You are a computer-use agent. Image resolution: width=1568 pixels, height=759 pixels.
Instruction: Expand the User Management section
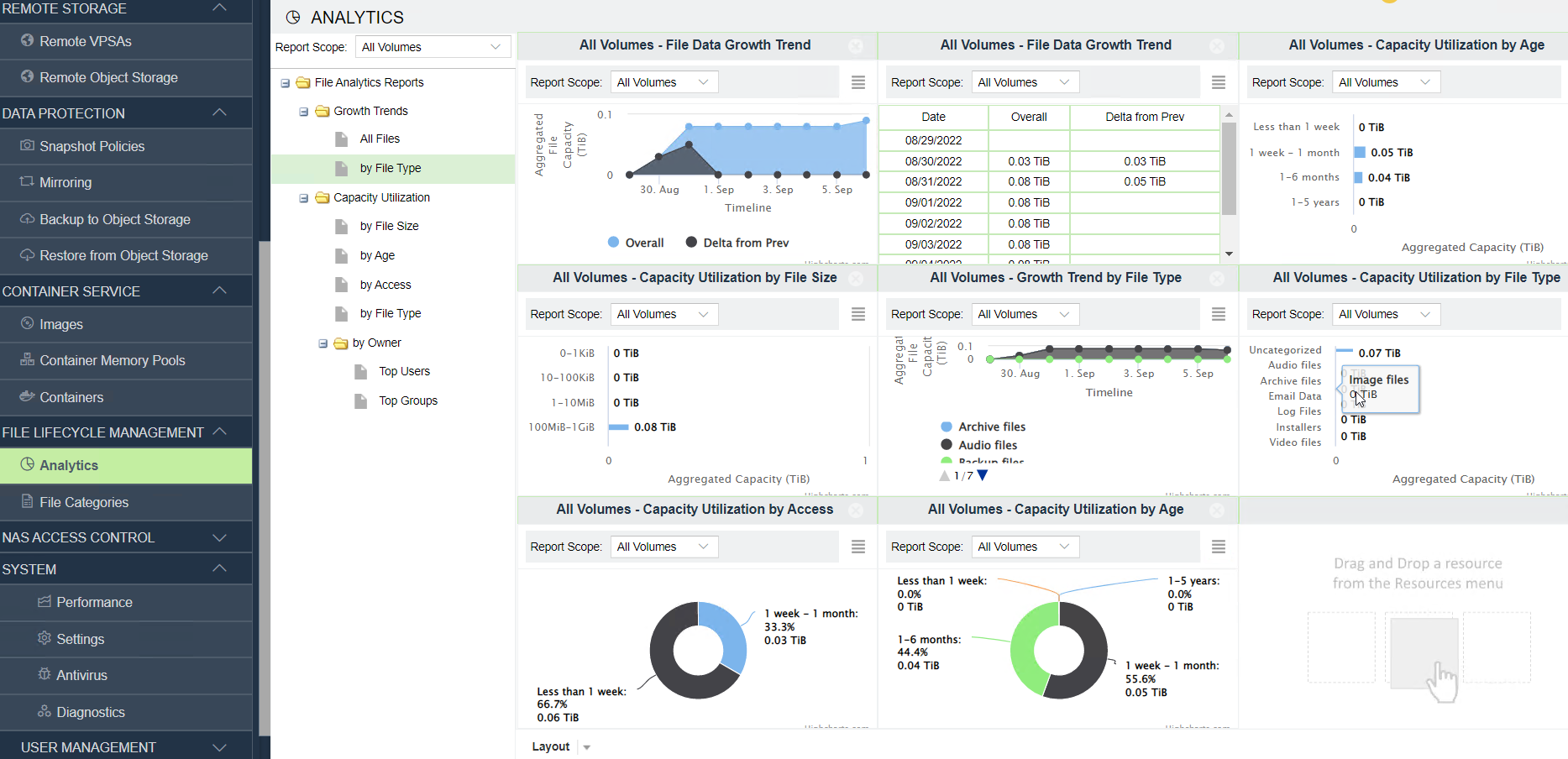[x=219, y=747]
